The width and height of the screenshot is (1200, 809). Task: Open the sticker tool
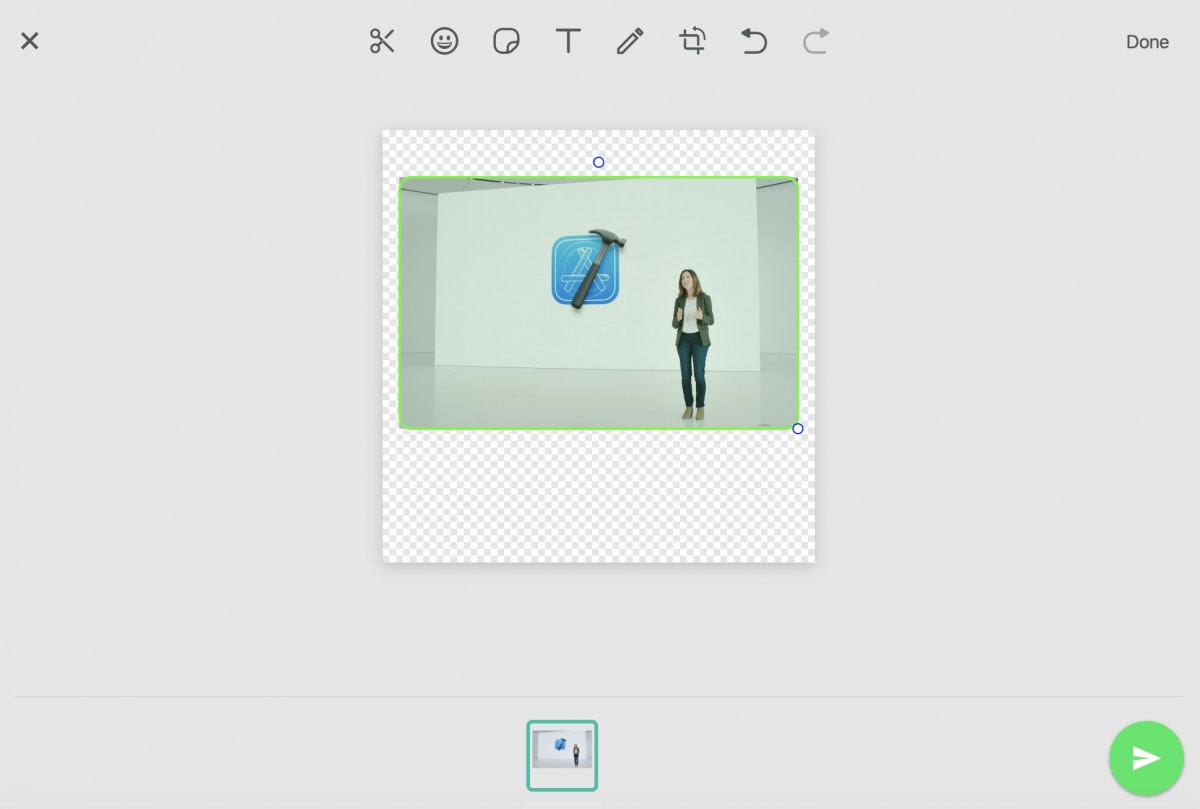click(506, 41)
